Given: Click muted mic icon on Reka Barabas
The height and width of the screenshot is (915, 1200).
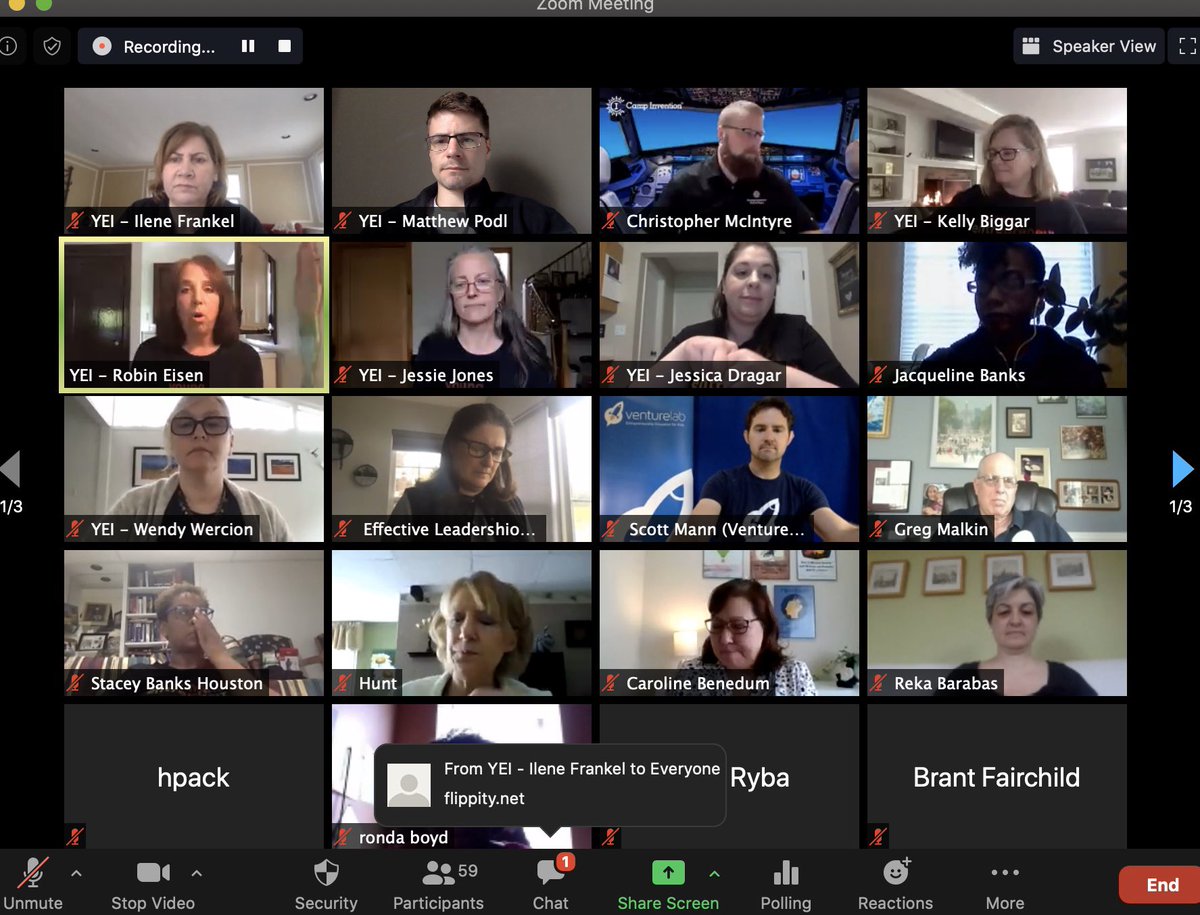Looking at the screenshot, I should pos(879,683).
